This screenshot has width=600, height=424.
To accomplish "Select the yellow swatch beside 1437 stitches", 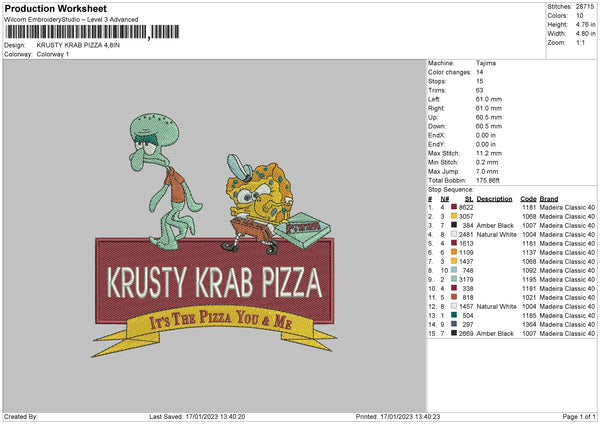I will click(454, 261).
